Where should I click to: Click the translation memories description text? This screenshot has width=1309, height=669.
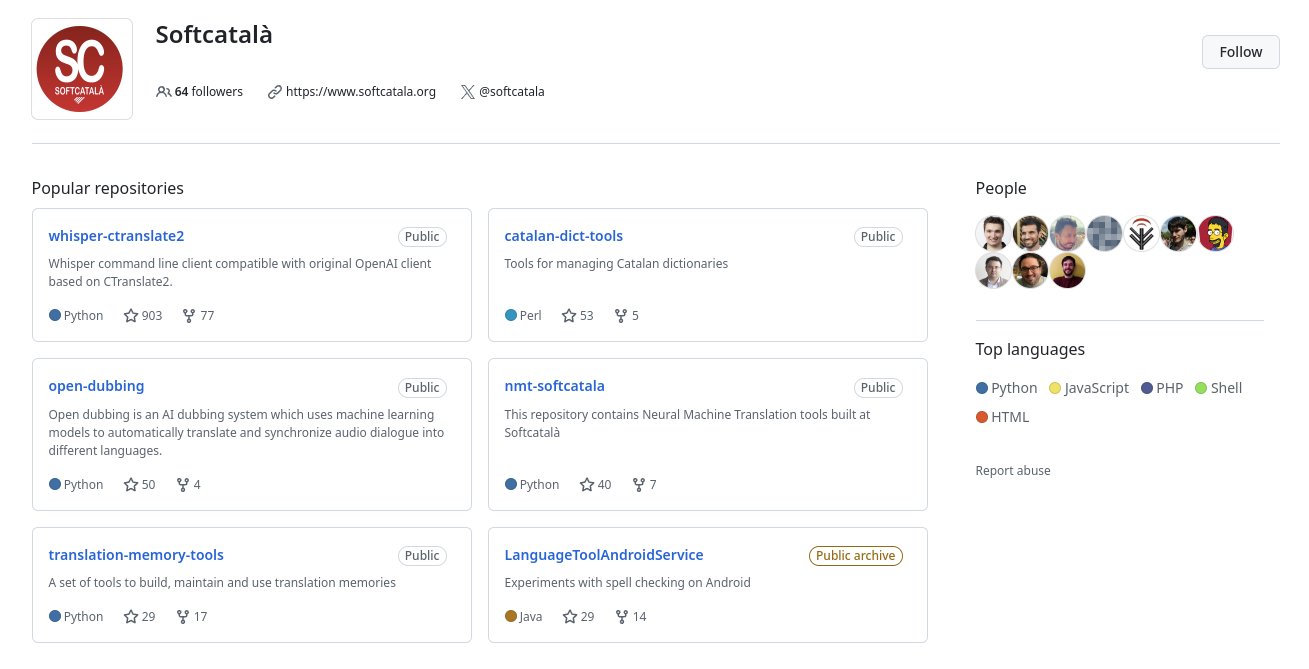click(222, 583)
